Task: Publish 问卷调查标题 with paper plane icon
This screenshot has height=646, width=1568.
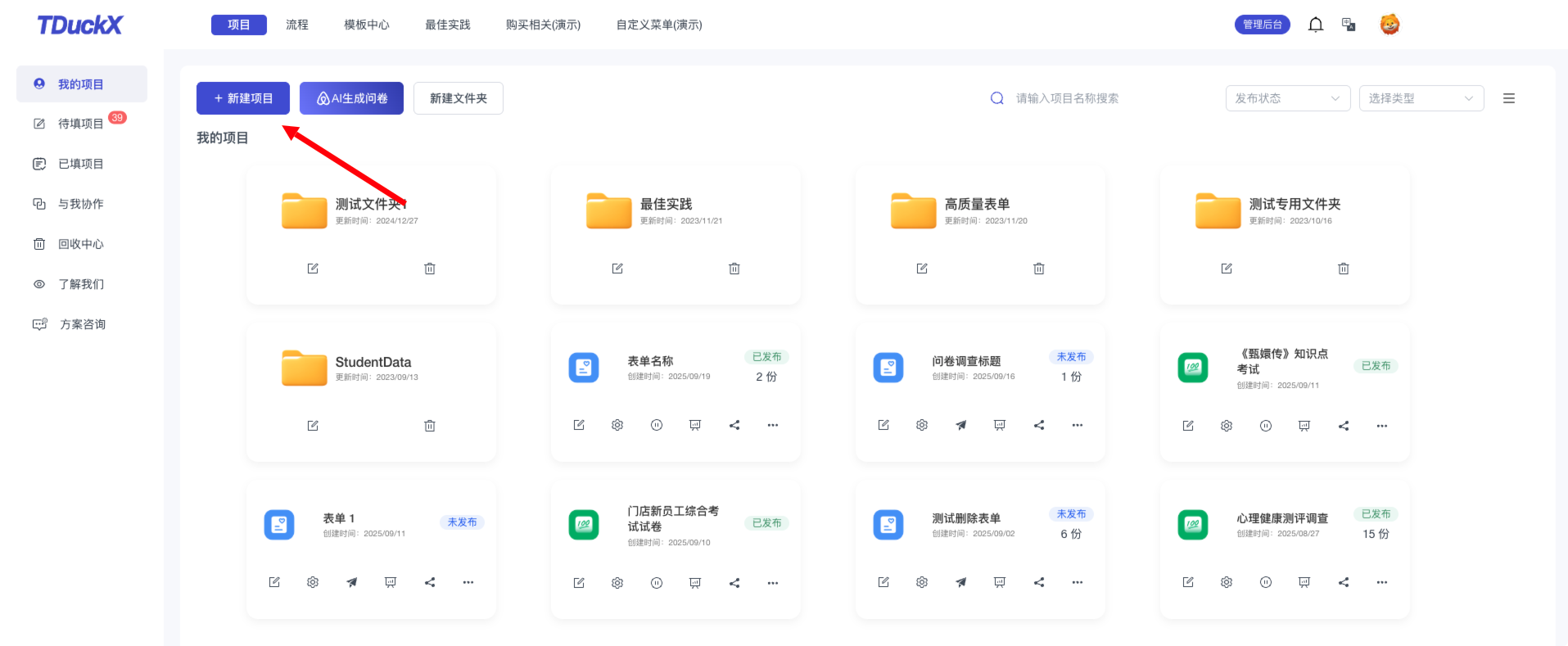Action: pos(961,425)
